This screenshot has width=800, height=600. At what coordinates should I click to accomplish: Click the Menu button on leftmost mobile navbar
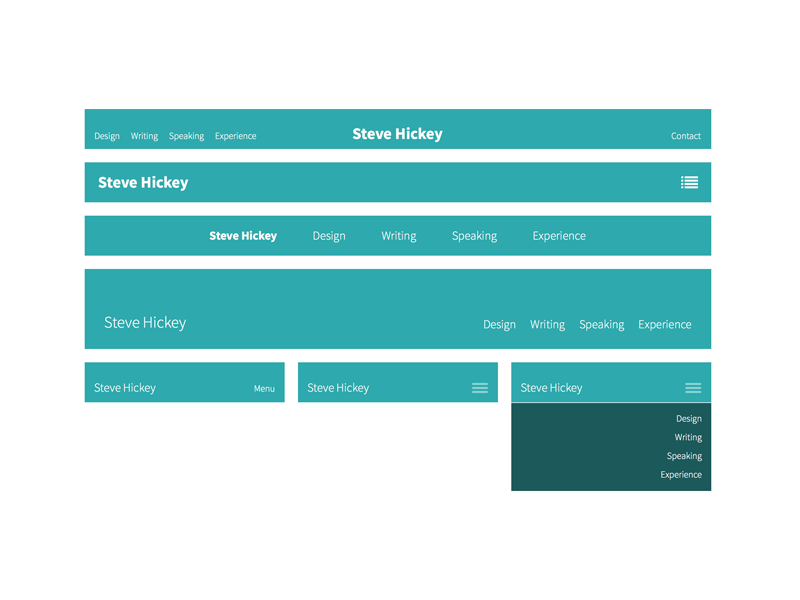pyautogui.click(x=263, y=388)
